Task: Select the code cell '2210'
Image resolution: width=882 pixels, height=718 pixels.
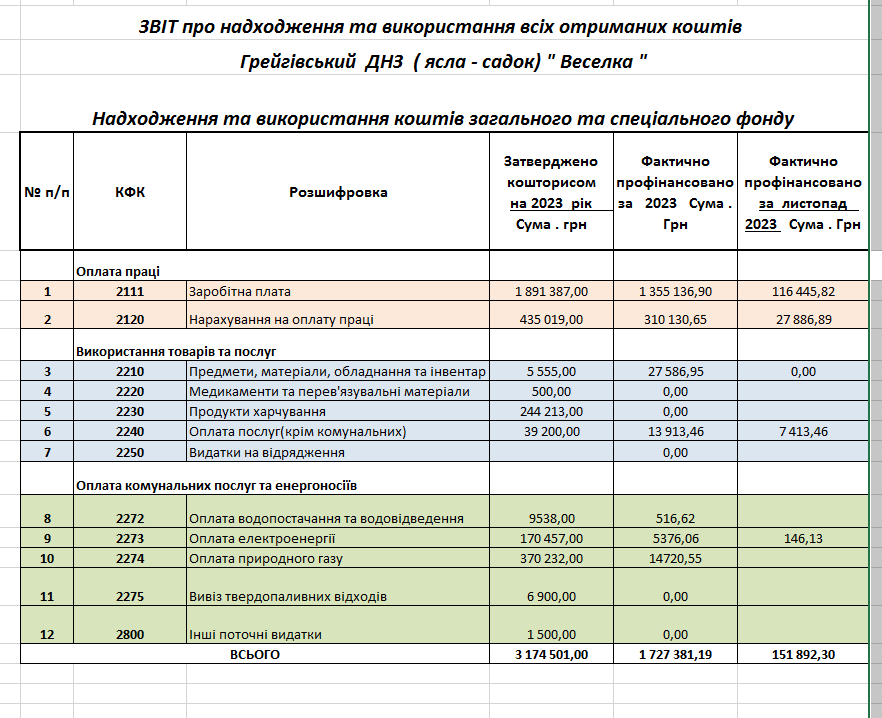Action: pos(130,371)
